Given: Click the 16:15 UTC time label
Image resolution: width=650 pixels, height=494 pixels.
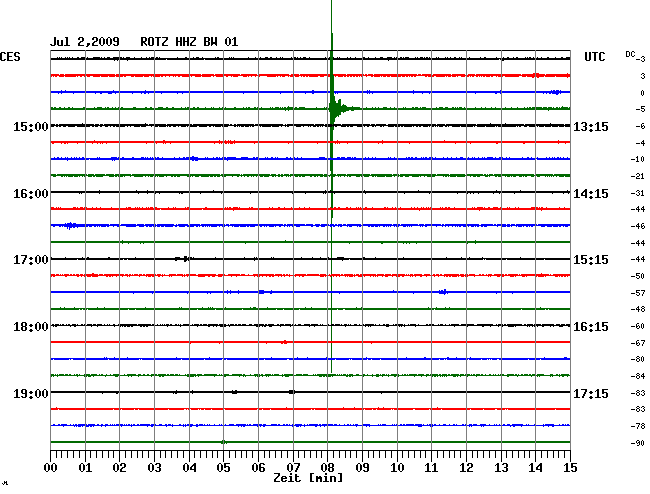Looking at the screenshot, I should [591, 327].
